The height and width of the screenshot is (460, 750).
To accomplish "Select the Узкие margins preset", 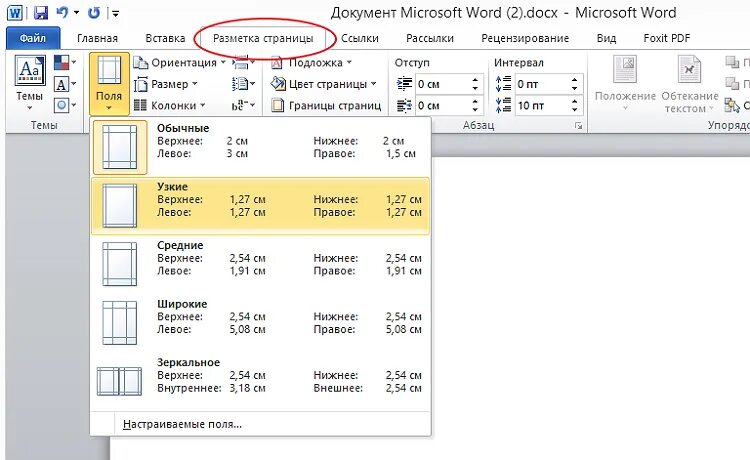I will point(260,206).
